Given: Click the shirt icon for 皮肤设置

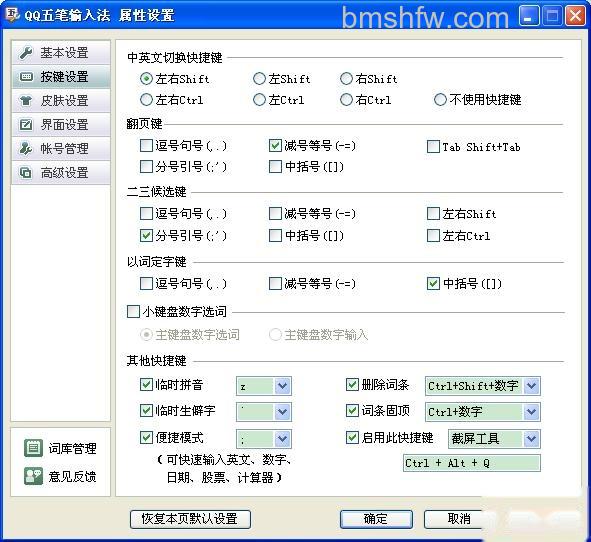Looking at the screenshot, I should pos(26,100).
